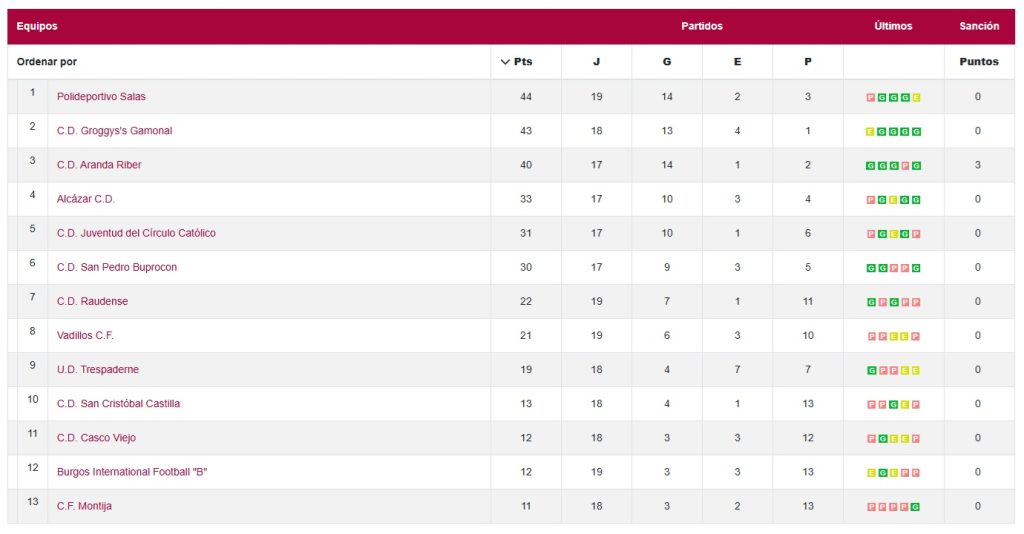1024x534 pixels.
Task: Click red P badge in Aranda Riber row
Action: pos(905,165)
